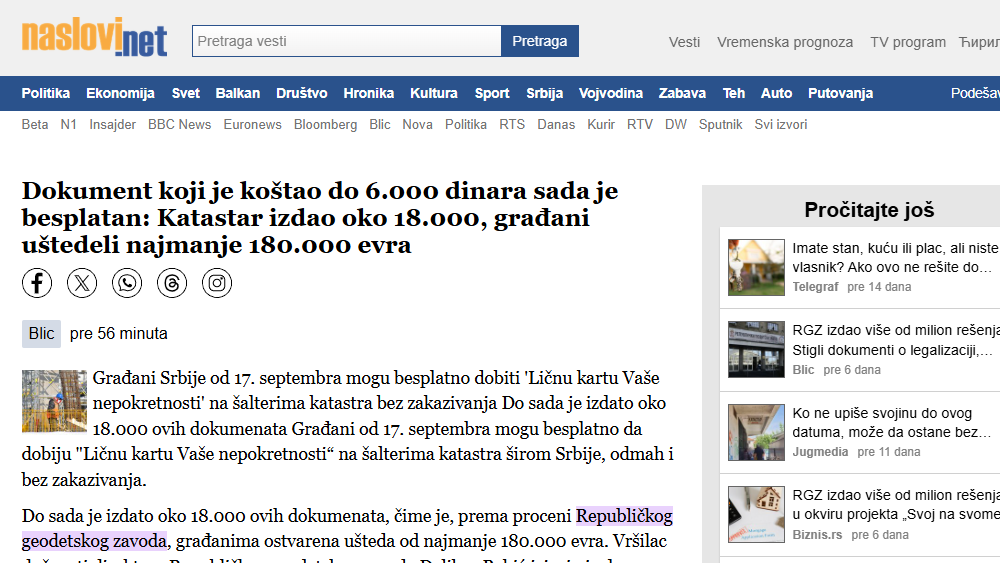Open 'Imate stan, kuću ili plac' Telegraf story

(x=895, y=258)
